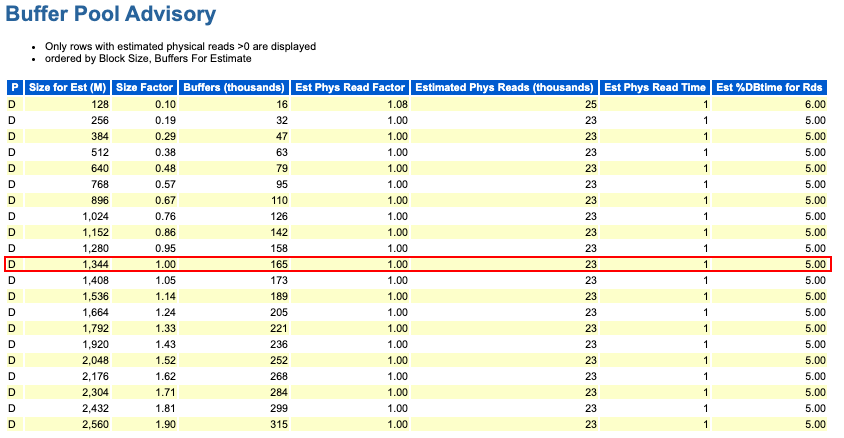Click size factor 0.76
This screenshot has width=844, height=438.
click(165, 216)
